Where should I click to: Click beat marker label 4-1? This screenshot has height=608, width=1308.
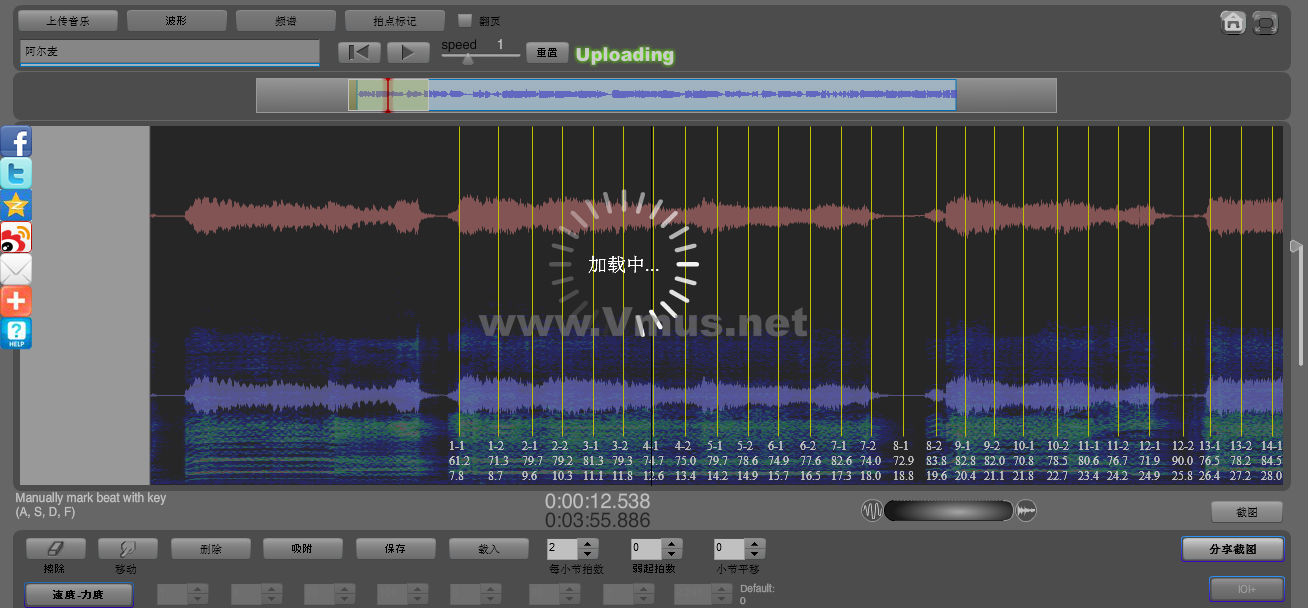point(651,446)
